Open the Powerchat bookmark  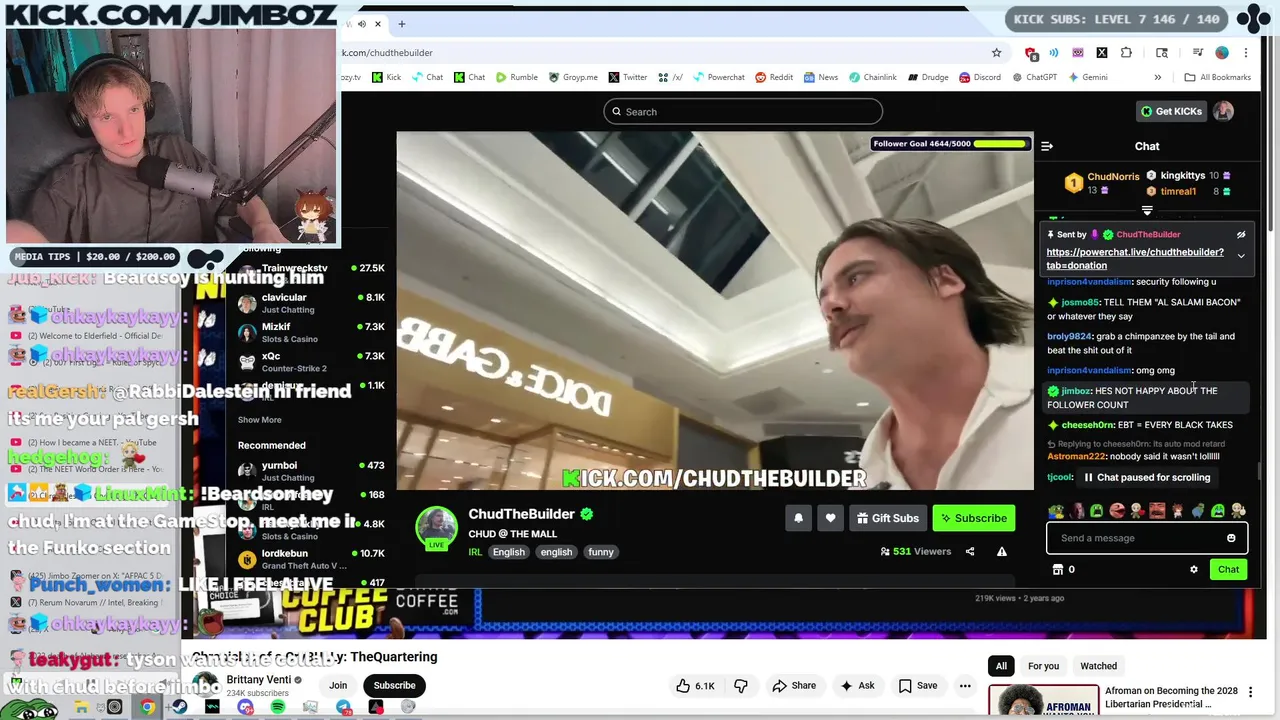[718, 77]
